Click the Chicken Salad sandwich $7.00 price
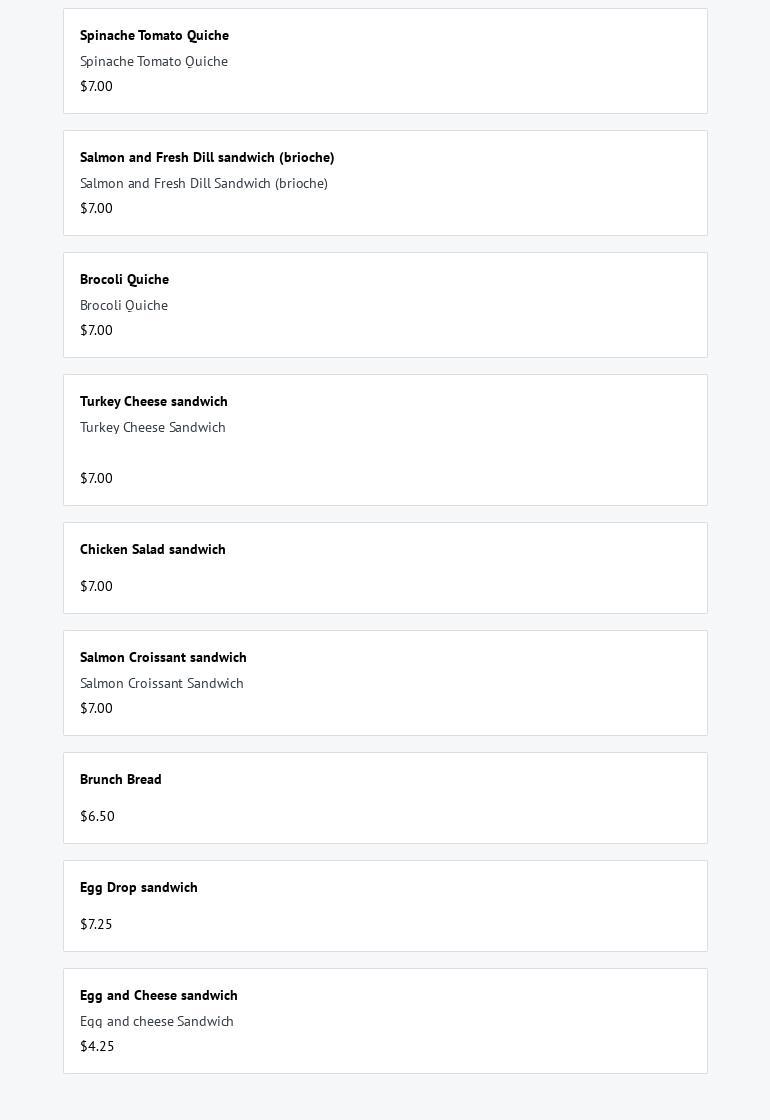Viewport: 770px width, 1120px height. tap(96, 586)
